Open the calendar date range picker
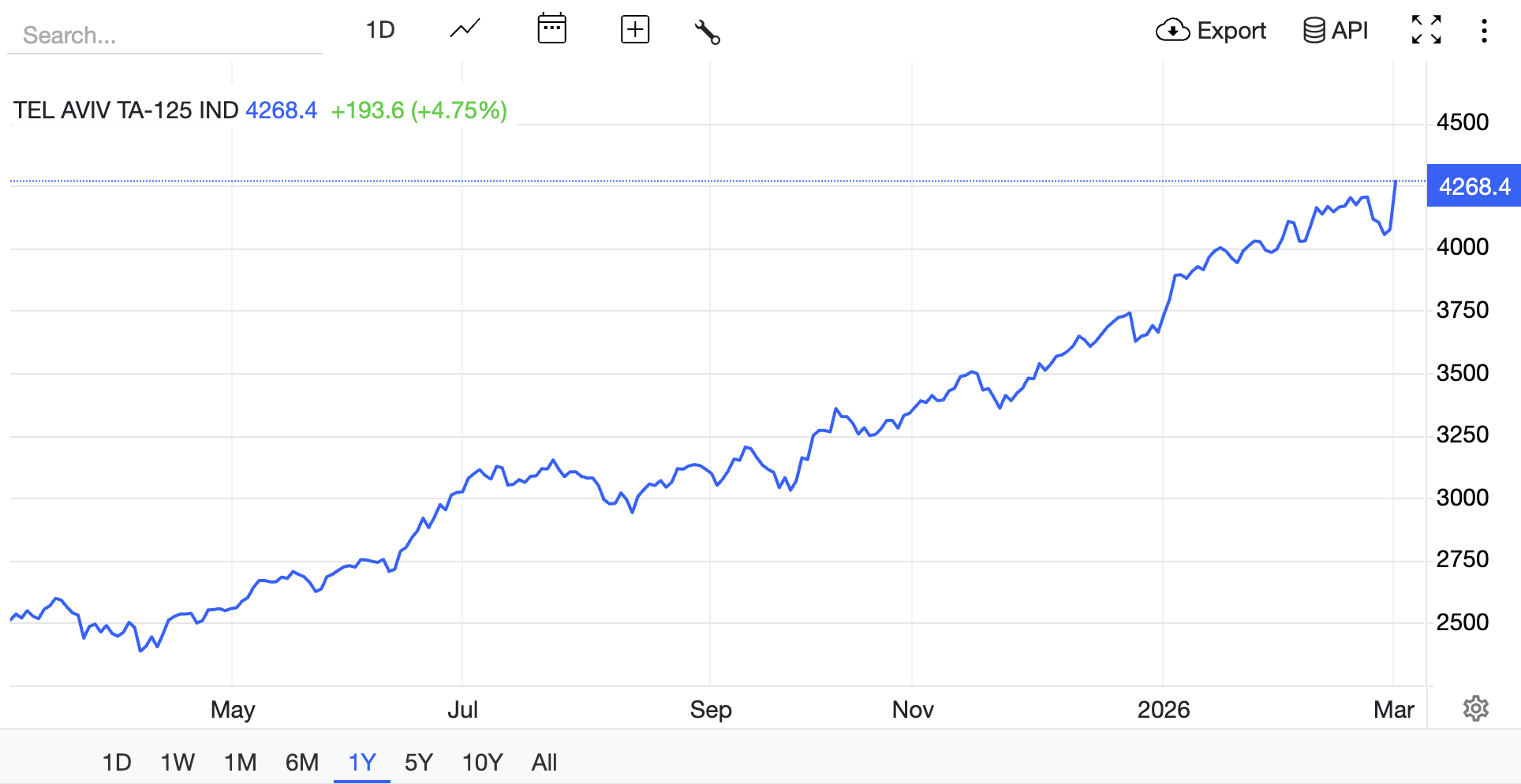 pyautogui.click(x=551, y=30)
